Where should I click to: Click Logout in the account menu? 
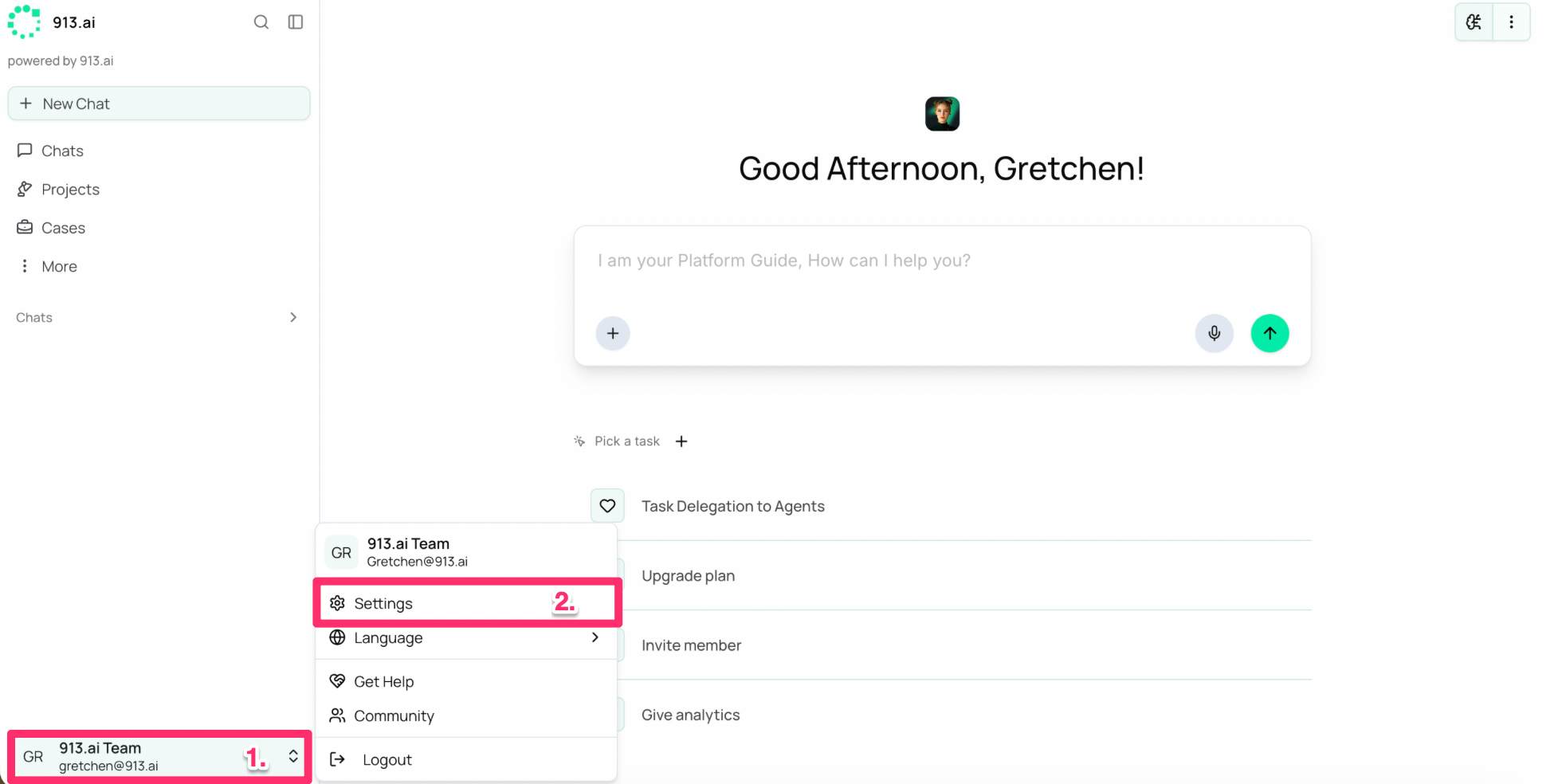click(466, 759)
